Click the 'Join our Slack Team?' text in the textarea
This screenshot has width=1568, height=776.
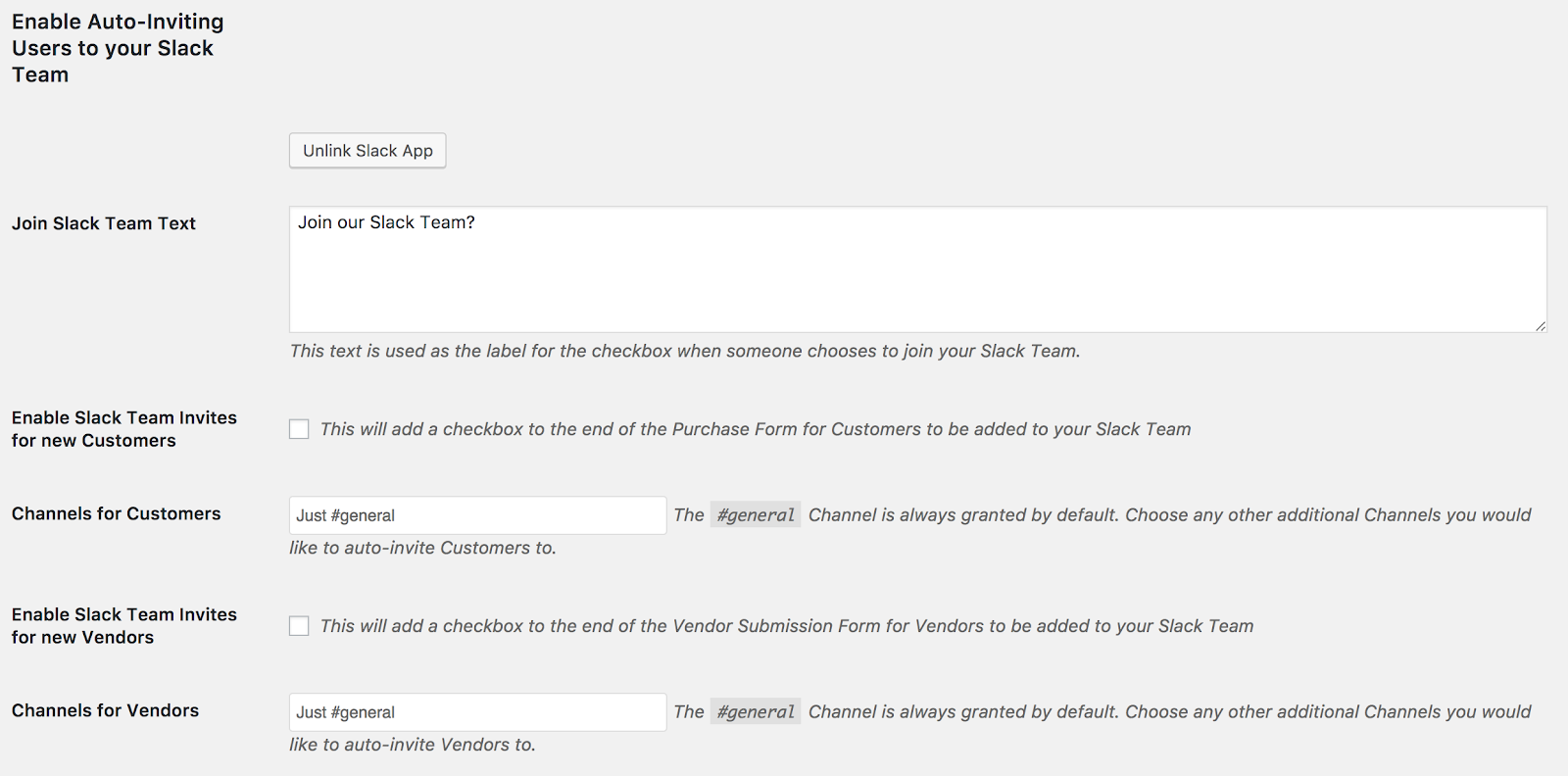coord(386,222)
